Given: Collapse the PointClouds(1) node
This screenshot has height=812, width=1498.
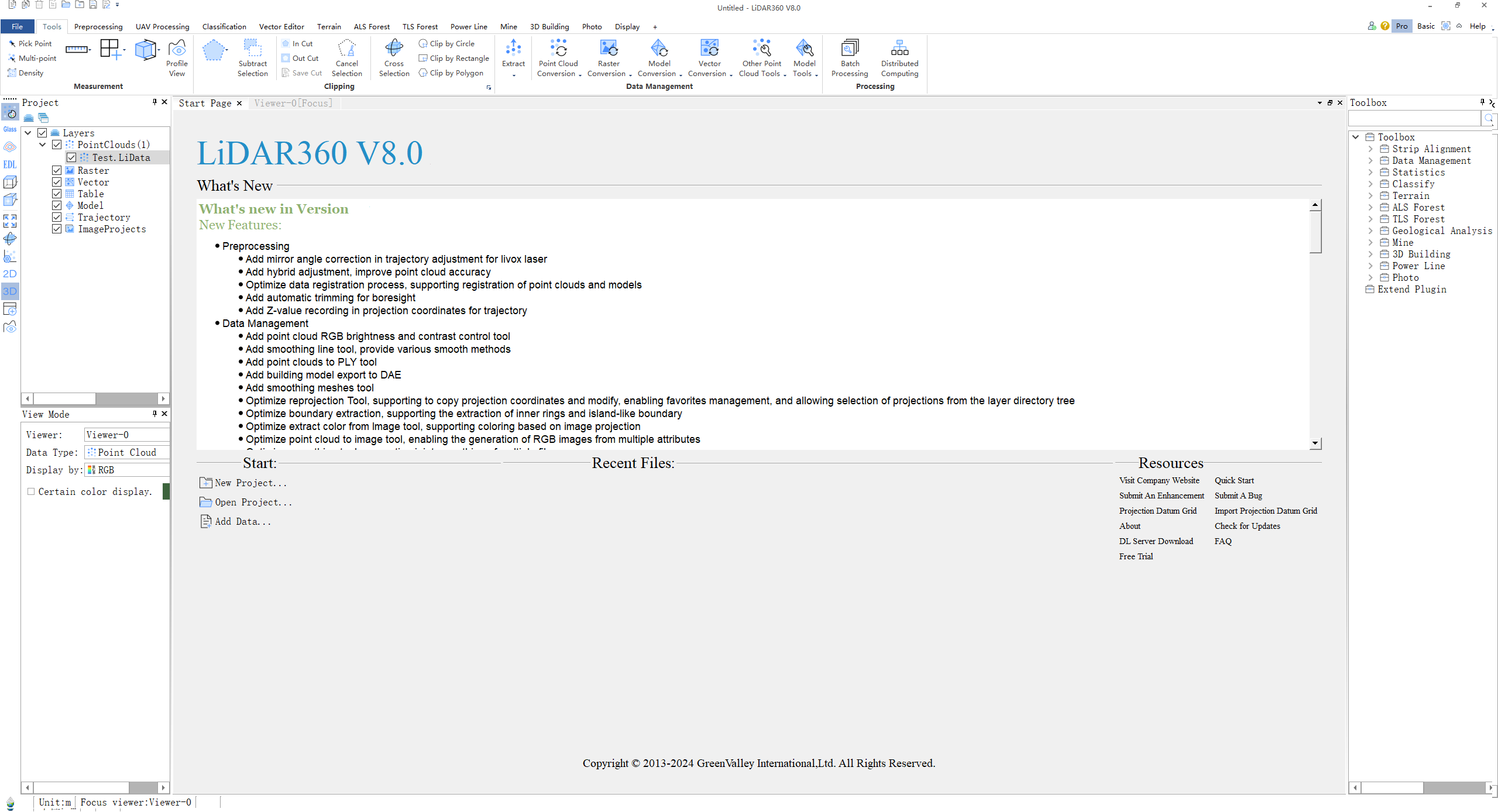Looking at the screenshot, I should click(43, 144).
